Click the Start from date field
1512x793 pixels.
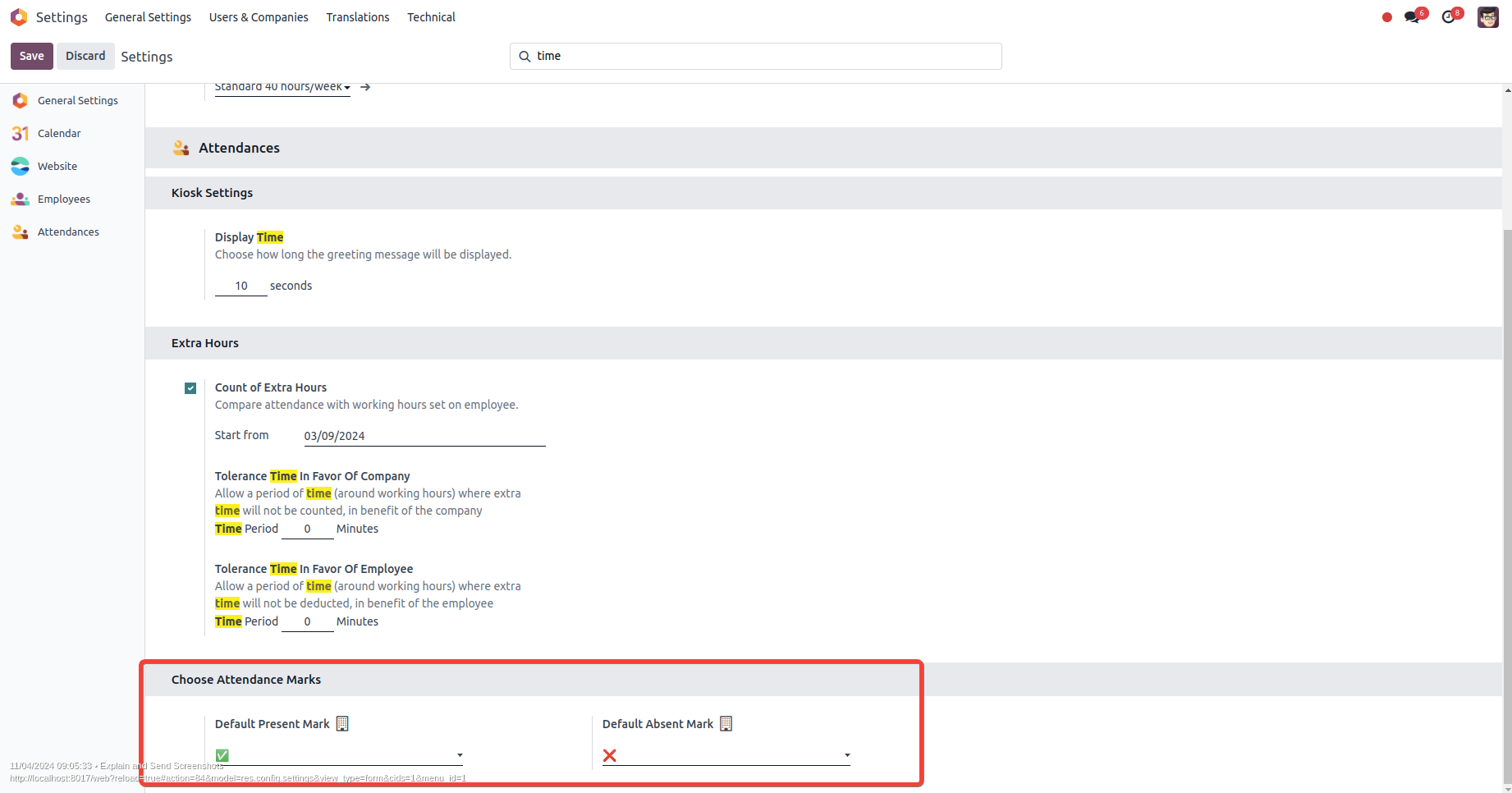[x=424, y=436]
